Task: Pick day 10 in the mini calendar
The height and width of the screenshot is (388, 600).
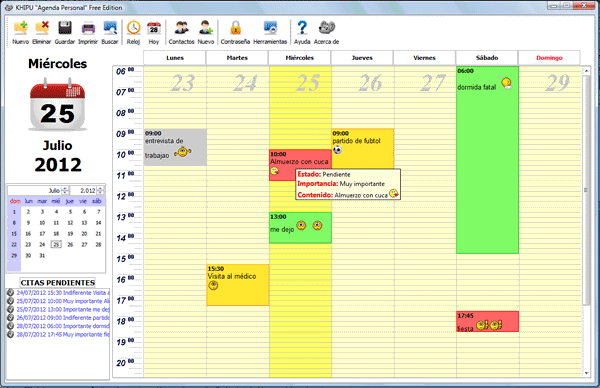Action: (42, 223)
